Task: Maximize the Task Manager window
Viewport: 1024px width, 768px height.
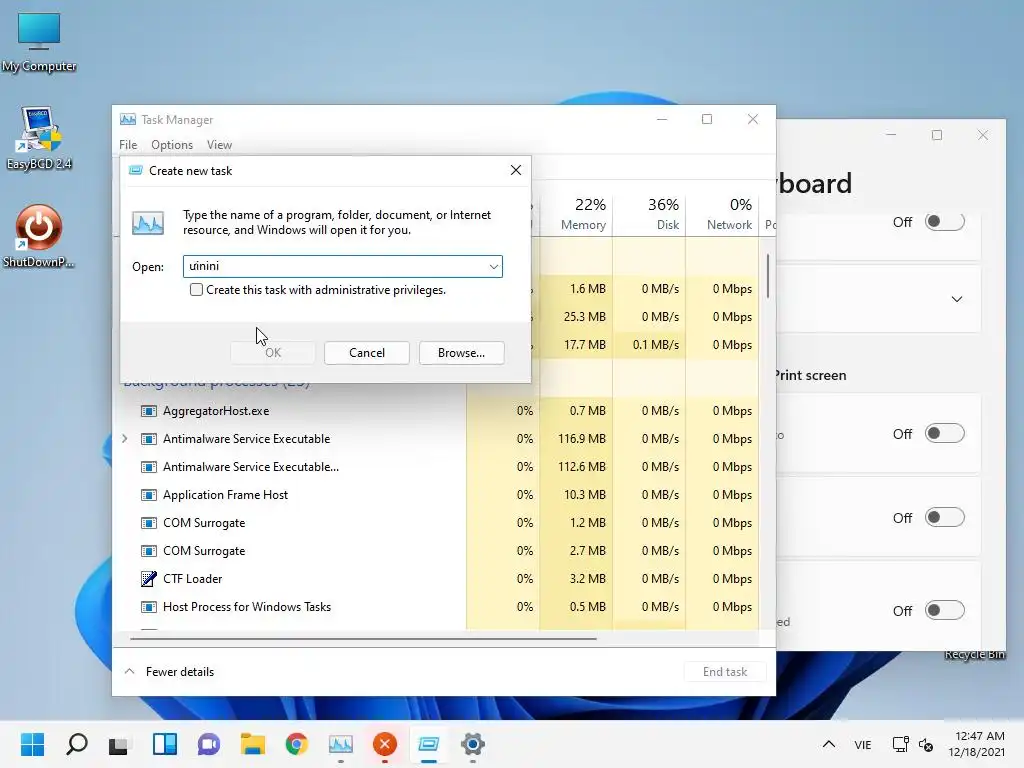Action: click(x=707, y=119)
